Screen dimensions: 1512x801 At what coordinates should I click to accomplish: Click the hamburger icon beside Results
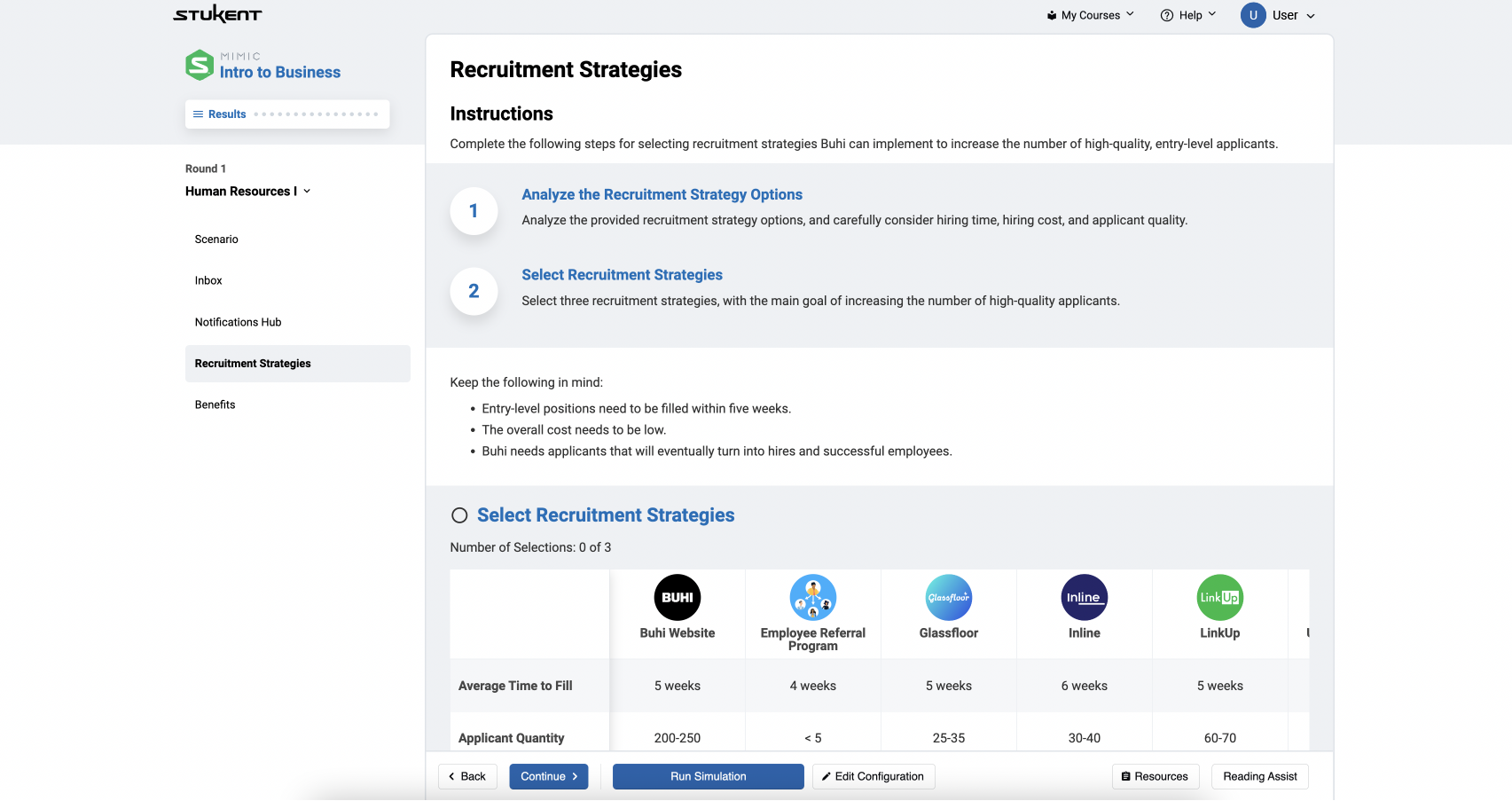point(196,114)
